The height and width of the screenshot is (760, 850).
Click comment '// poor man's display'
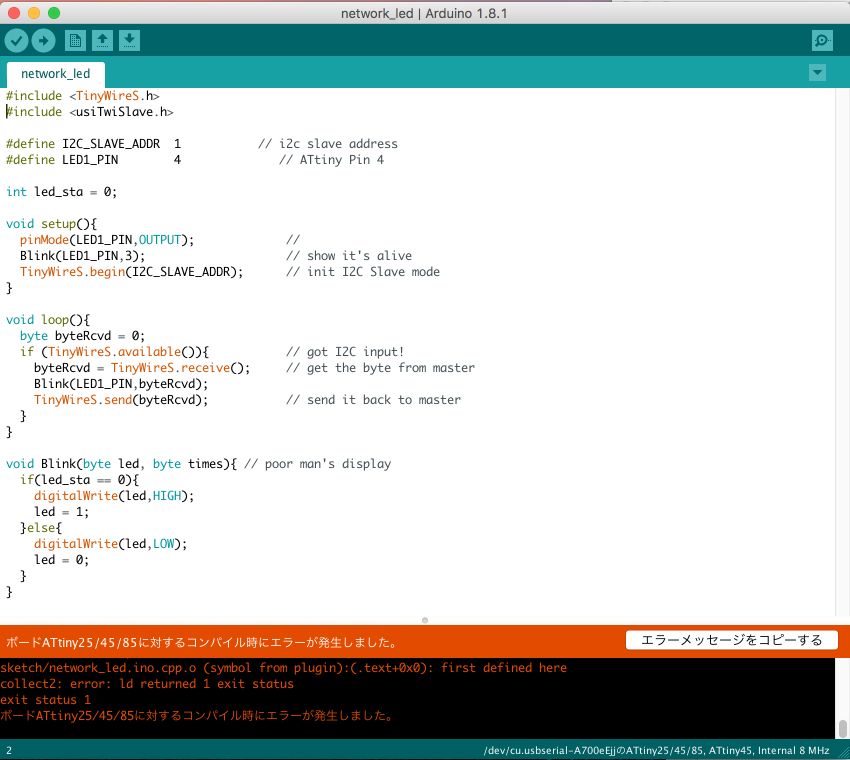point(318,464)
